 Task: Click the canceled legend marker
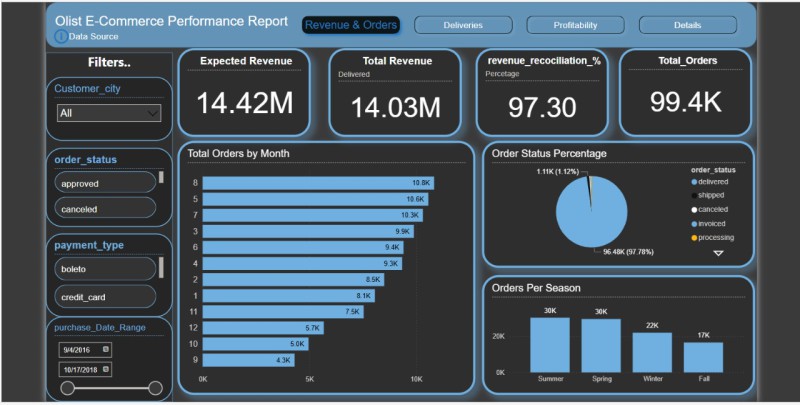click(x=694, y=210)
